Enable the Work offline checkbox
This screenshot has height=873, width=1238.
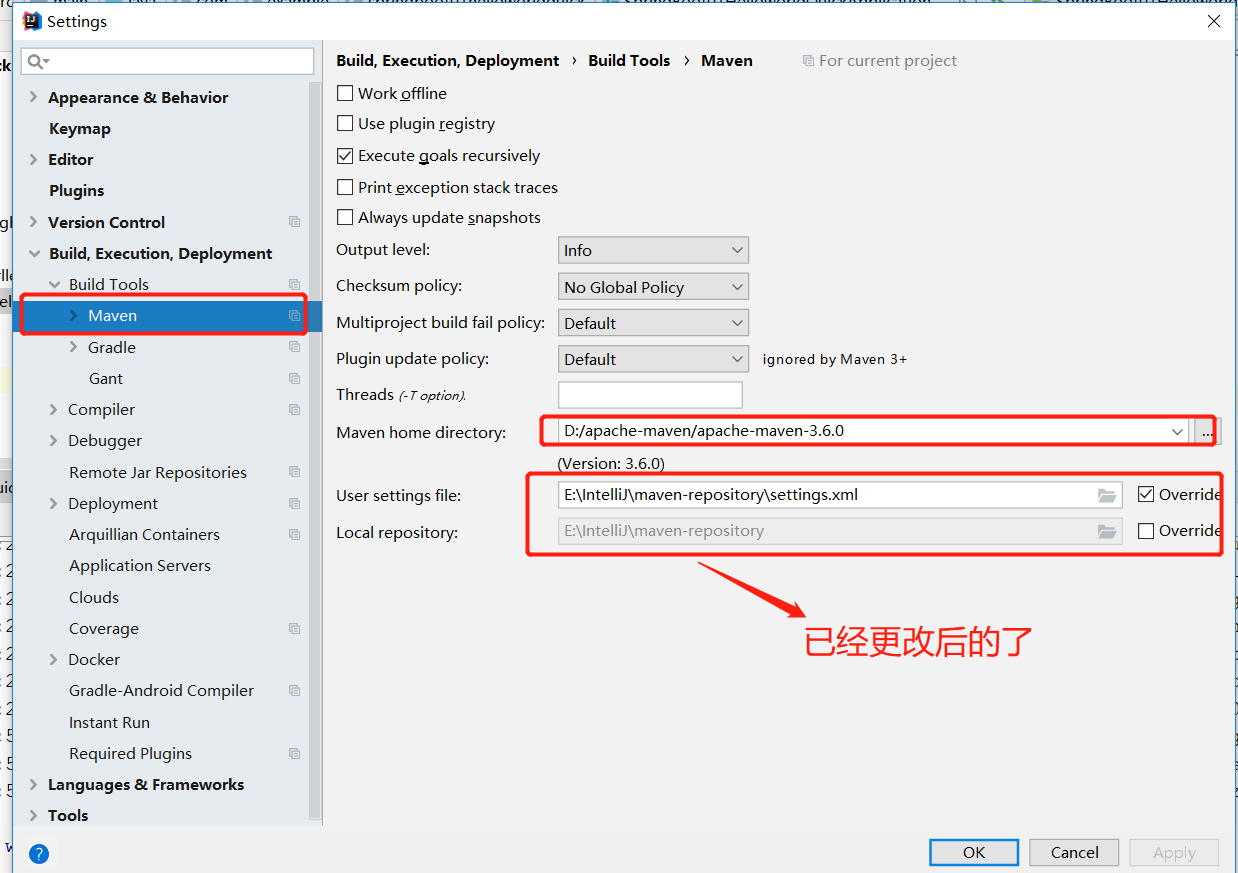tap(345, 93)
